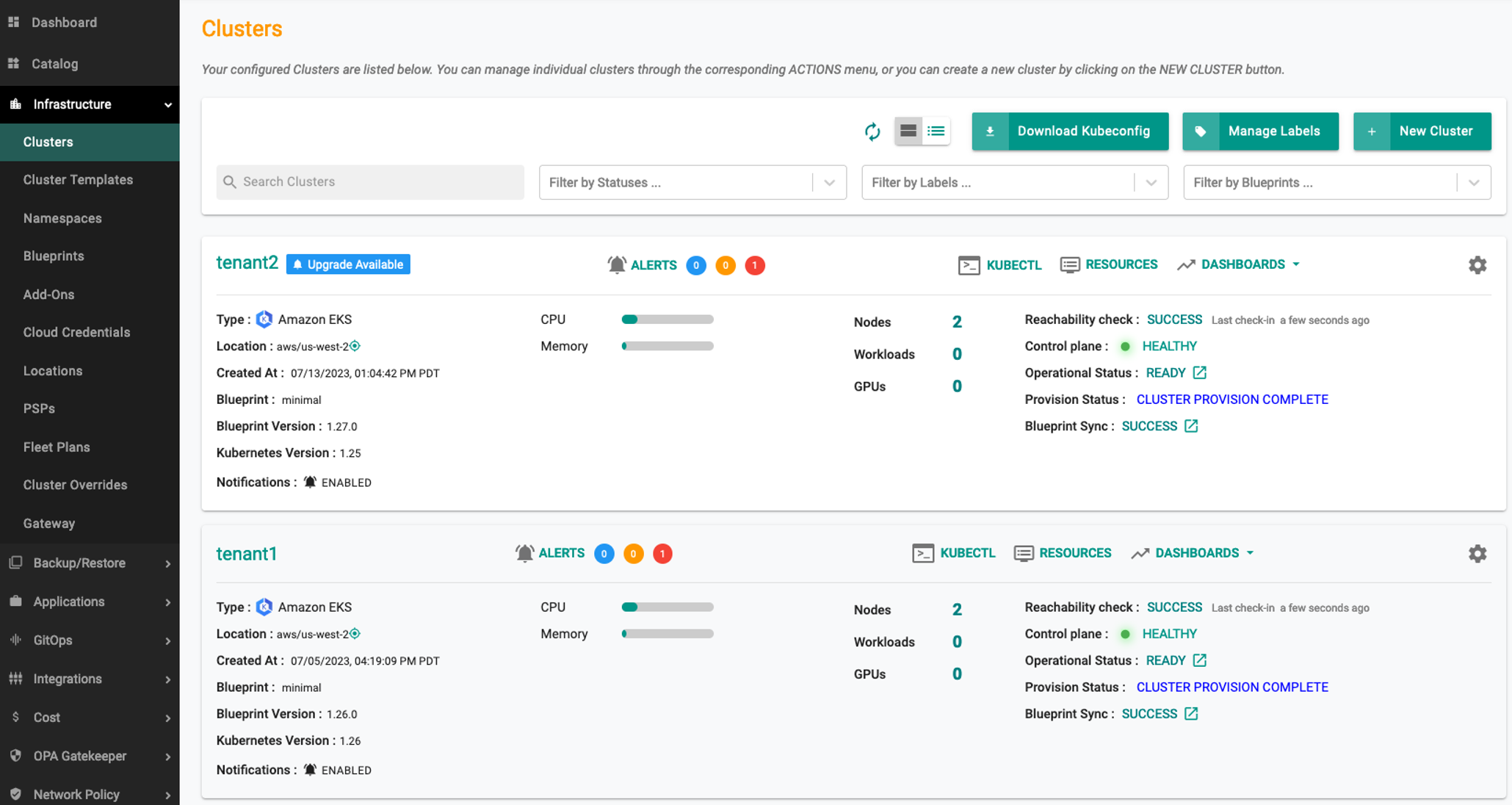Open tenant2 Blueprint Sync details icon
Viewport: 1512px width, 805px height.
tap(1191, 426)
